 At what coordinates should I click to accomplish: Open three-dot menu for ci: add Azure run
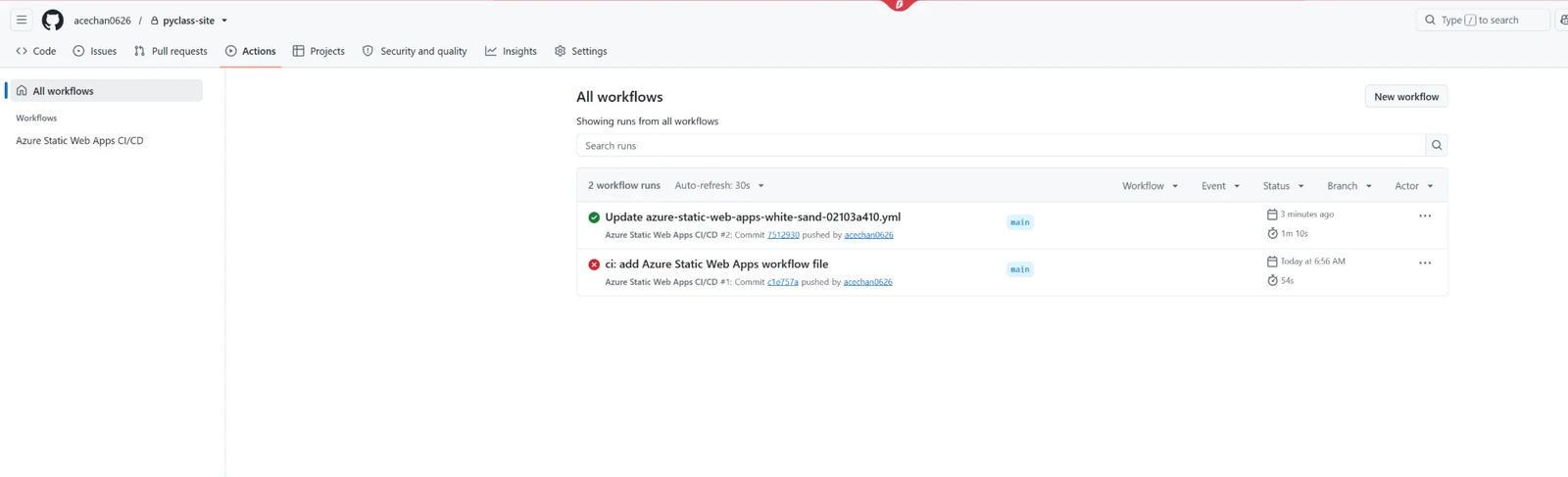point(1425,262)
